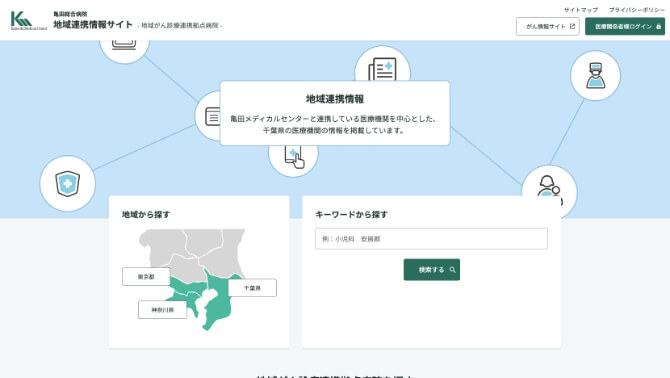Viewport: 670px width, 378px height.
Task: Select 神奈川県 on the region map
Action: pyautogui.click(x=162, y=310)
